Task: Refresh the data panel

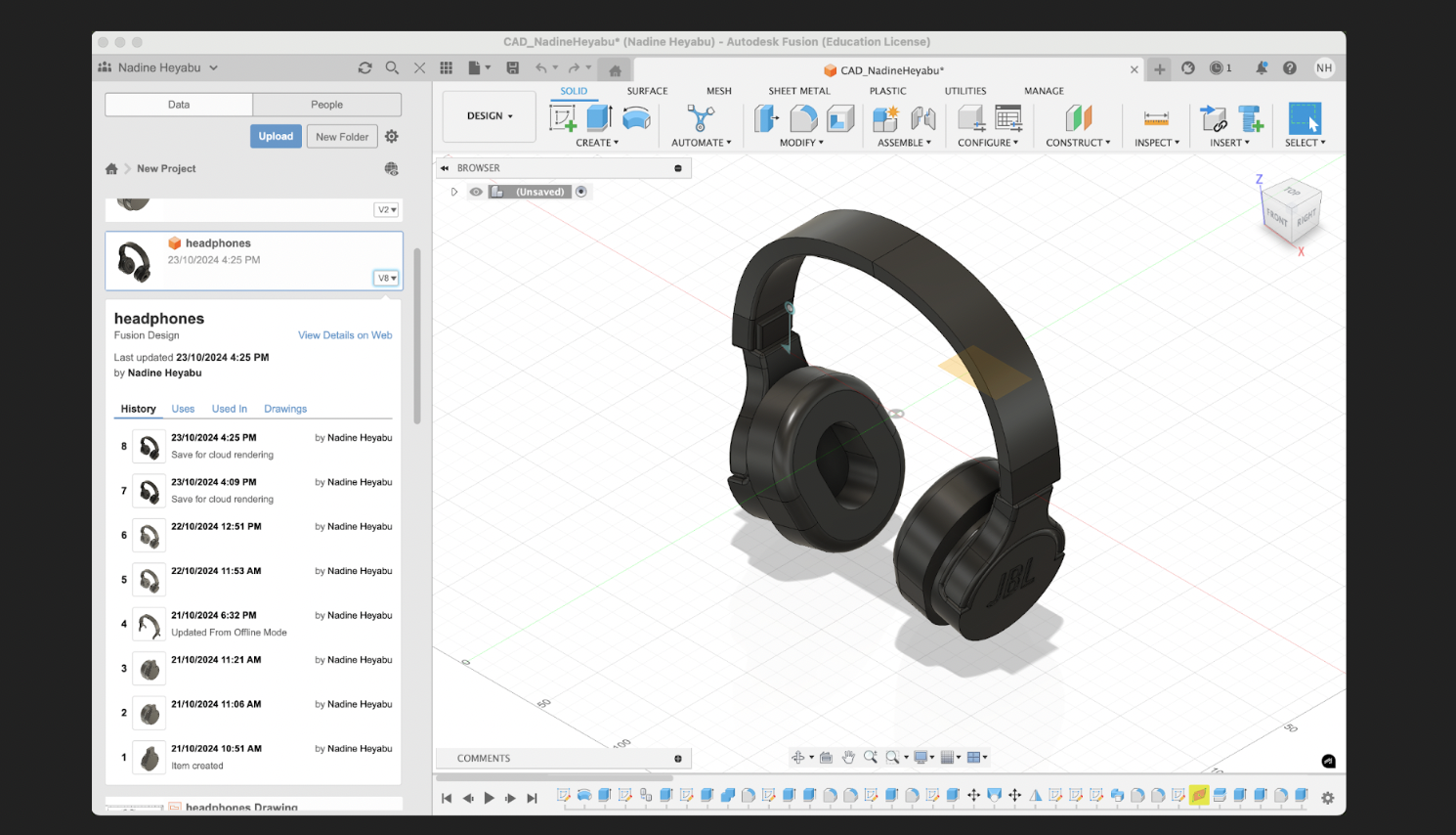Action: [365, 67]
